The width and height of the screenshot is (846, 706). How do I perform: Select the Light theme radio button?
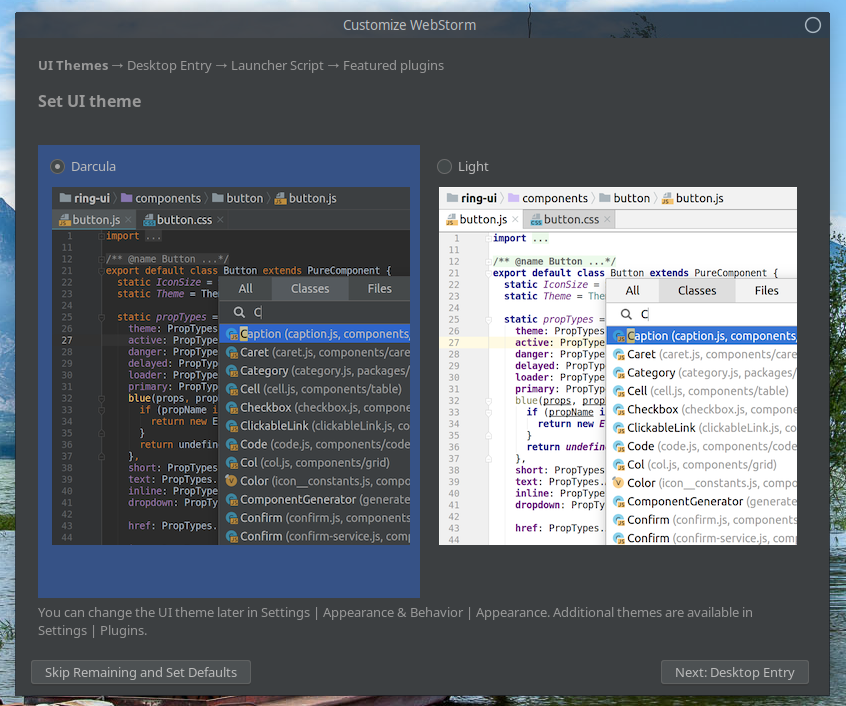pos(444,167)
